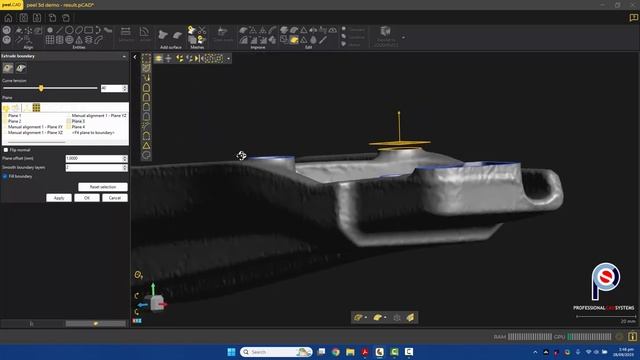Confirm with the OK button
The image size is (640, 360).
(x=87, y=198)
